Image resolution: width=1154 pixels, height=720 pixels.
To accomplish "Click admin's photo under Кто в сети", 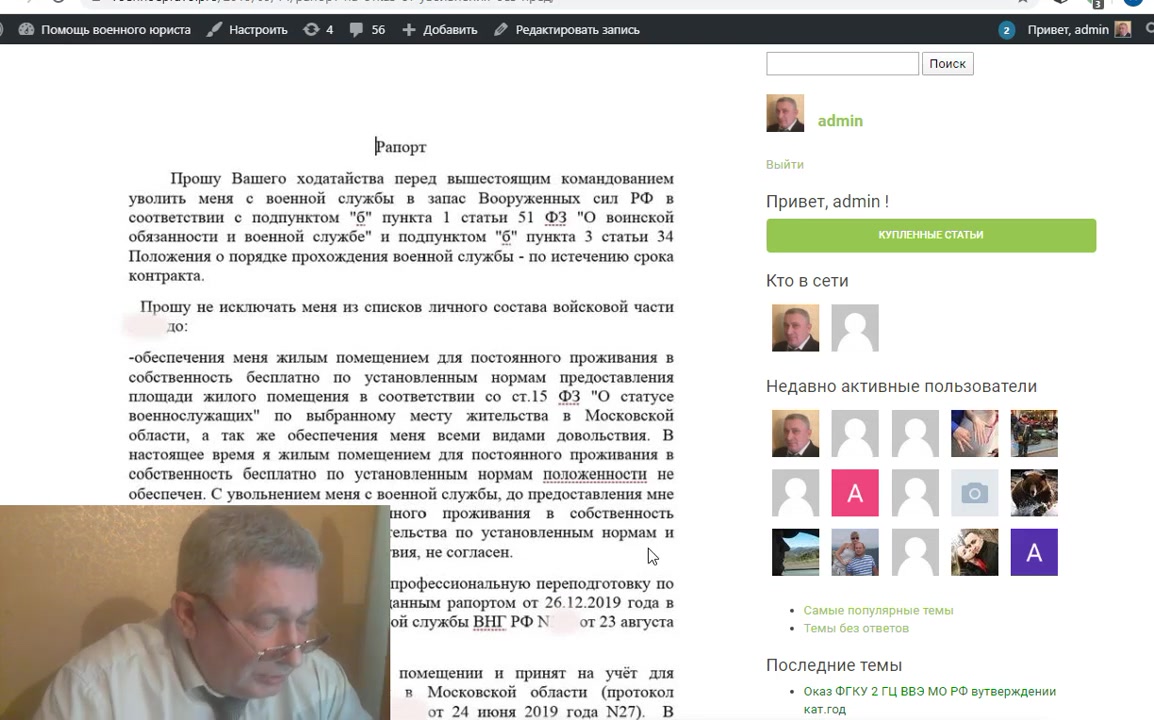I will click(795, 328).
